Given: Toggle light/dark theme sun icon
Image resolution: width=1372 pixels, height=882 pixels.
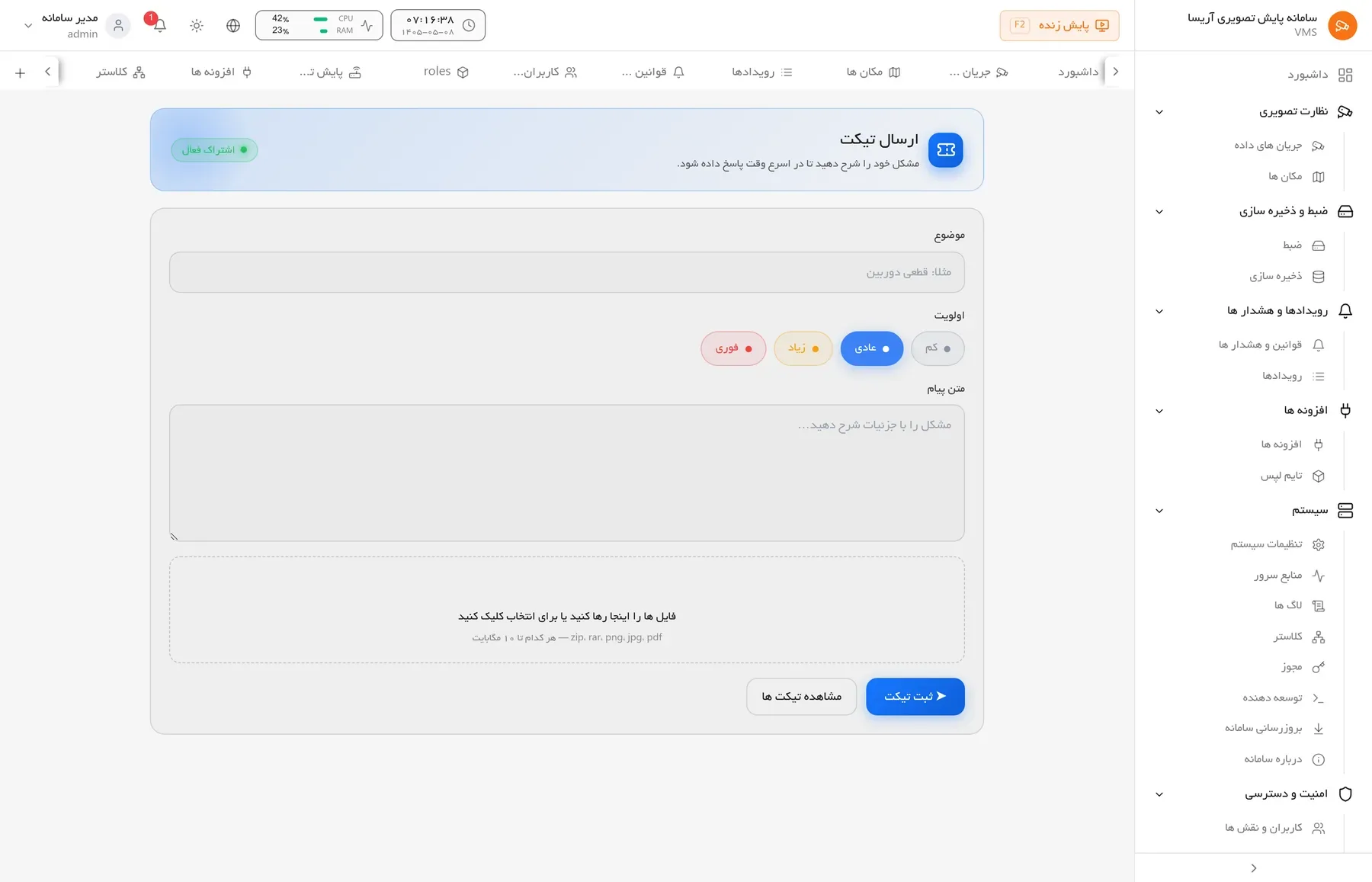Looking at the screenshot, I should coord(197,25).
